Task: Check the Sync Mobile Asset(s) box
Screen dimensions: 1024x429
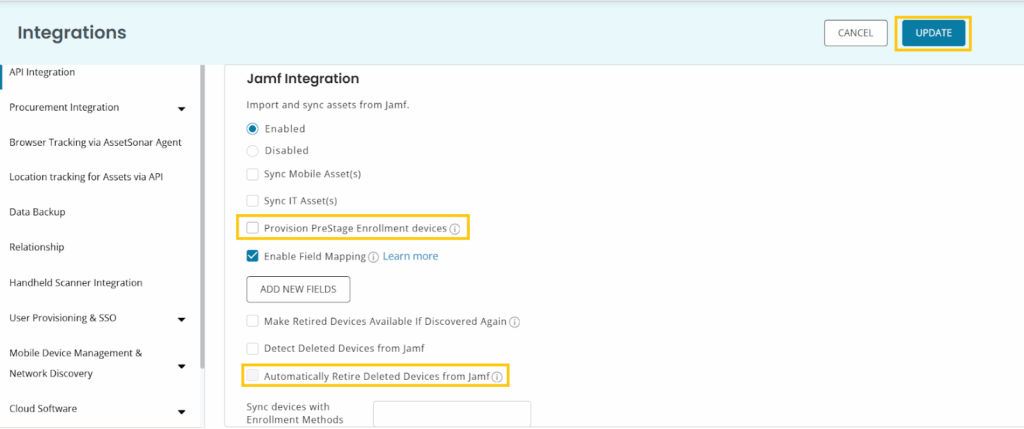Action: click(x=252, y=174)
